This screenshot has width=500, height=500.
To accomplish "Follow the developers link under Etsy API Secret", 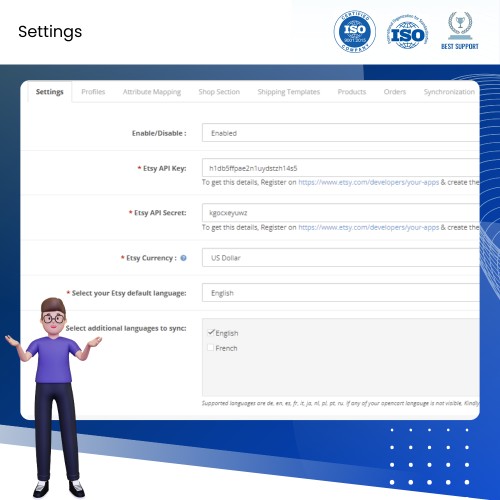I will 369,227.
